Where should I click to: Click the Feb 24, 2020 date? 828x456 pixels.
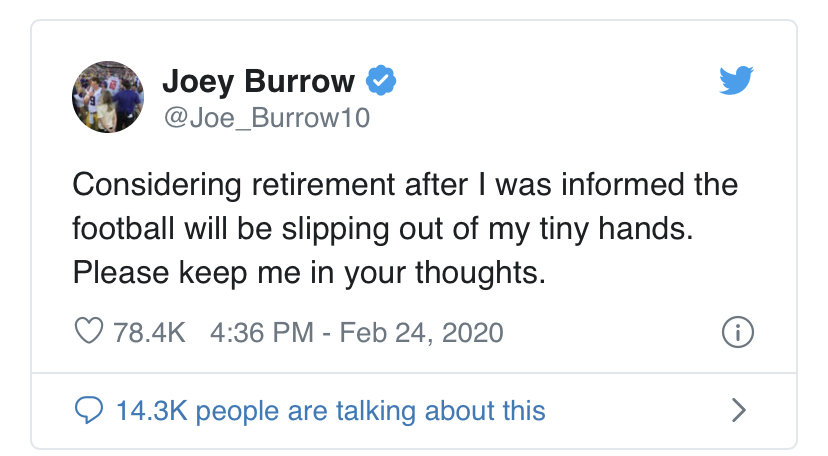click(x=421, y=333)
